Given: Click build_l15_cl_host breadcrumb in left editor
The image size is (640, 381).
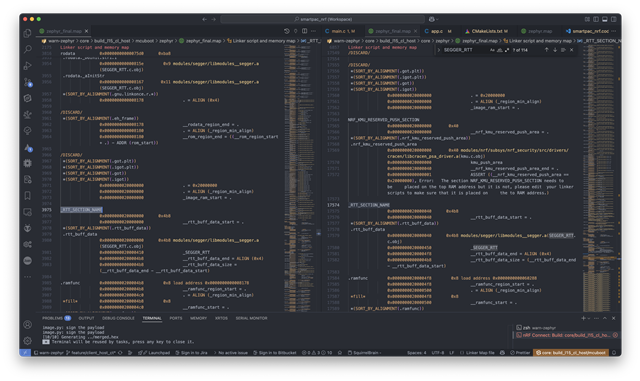Looking at the screenshot, I should 112,41.
